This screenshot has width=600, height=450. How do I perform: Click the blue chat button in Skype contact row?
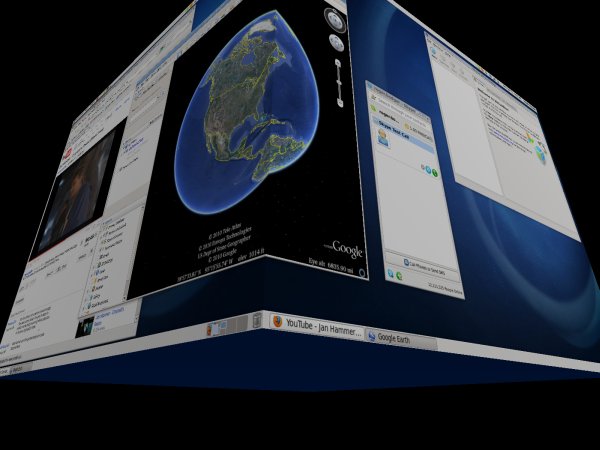(428, 170)
